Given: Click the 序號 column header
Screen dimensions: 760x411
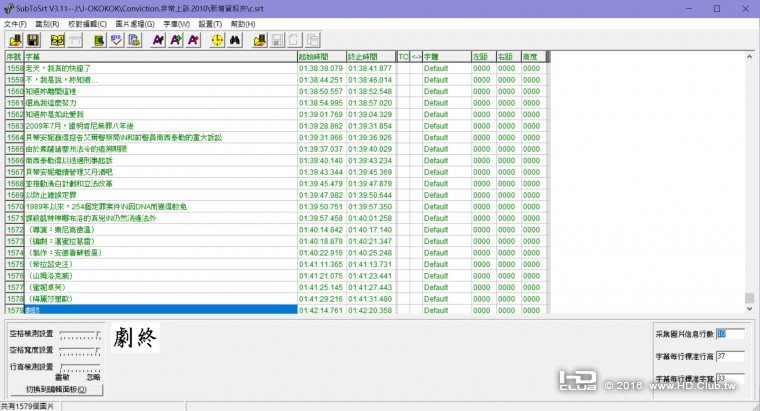Looking at the screenshot, I should [14, 57].
